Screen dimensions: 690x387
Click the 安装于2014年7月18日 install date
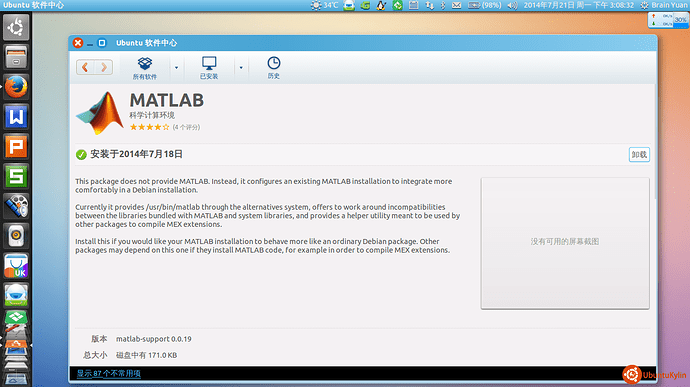click(x=136, y=154)
